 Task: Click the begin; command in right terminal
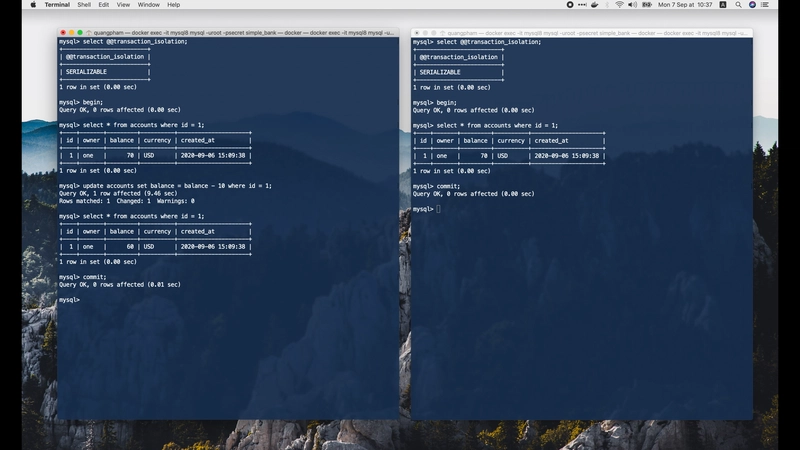(x=446, y=103)
